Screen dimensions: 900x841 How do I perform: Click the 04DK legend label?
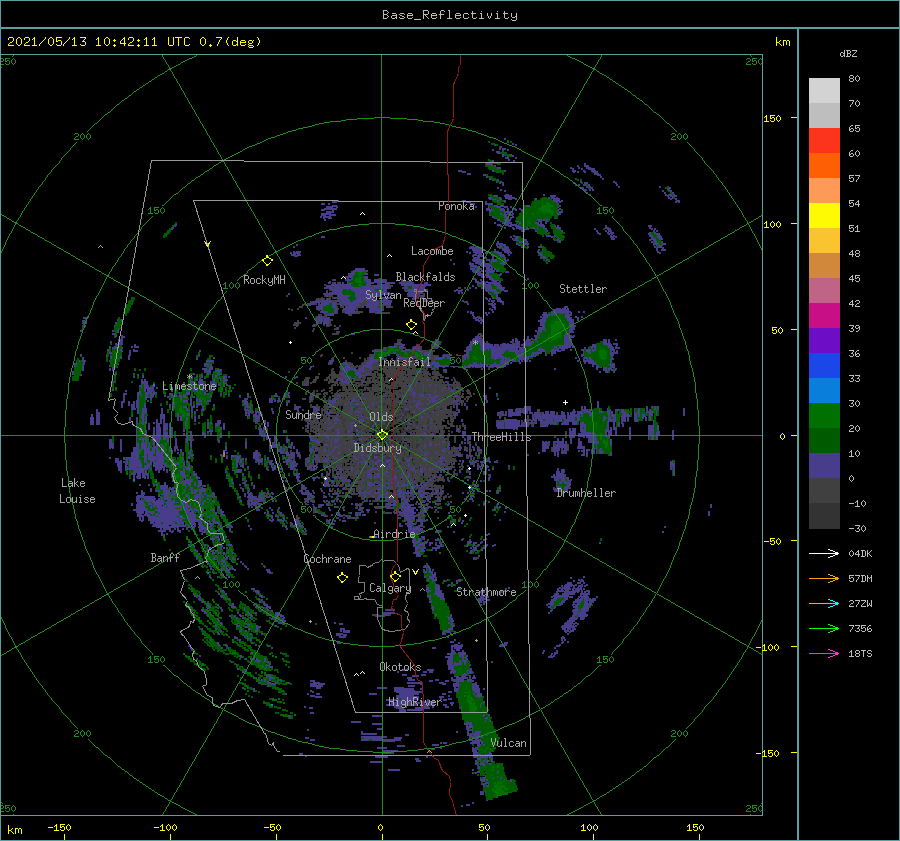[x=860, y=553]
